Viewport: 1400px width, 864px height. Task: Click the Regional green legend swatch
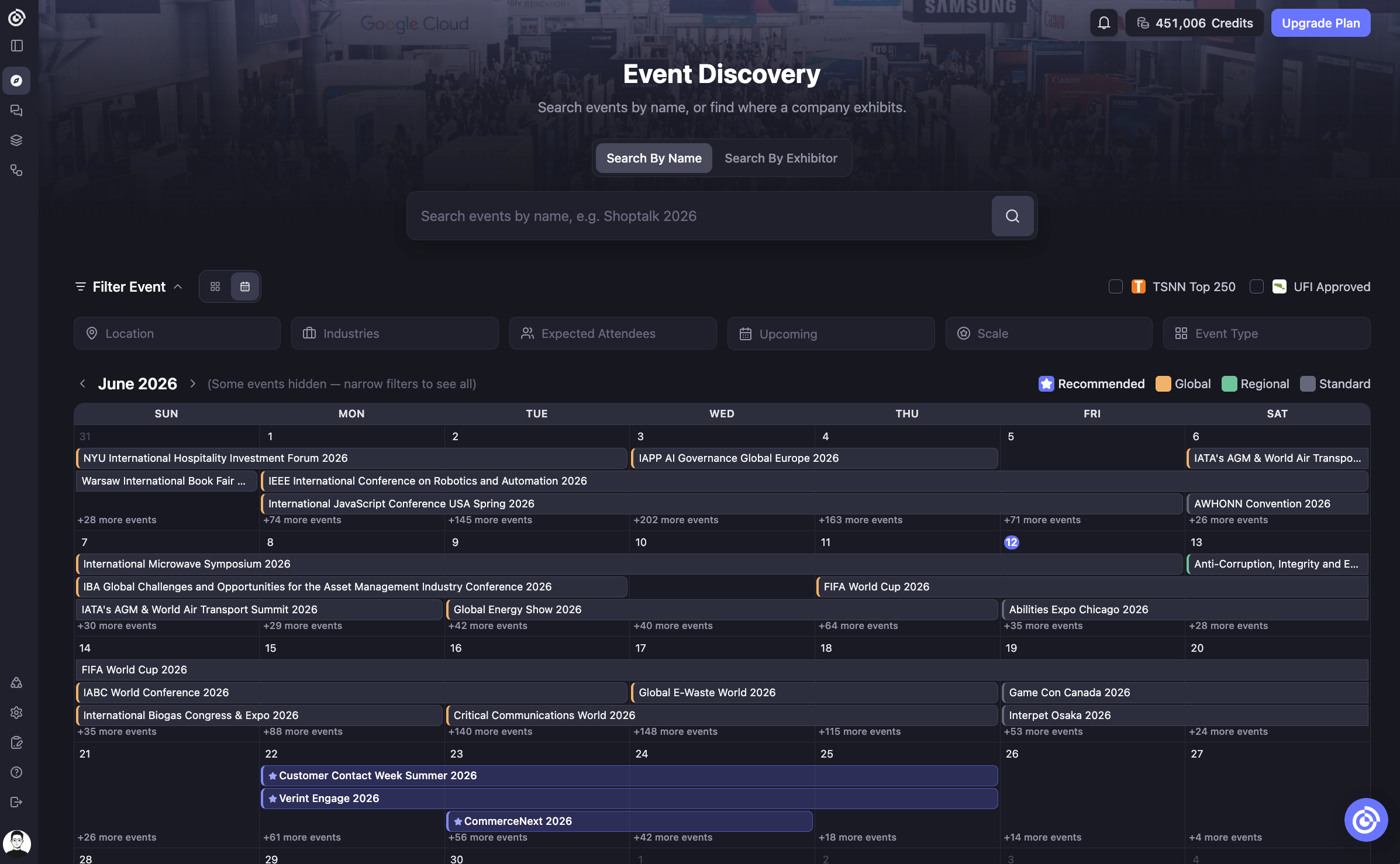point(1229,383)
